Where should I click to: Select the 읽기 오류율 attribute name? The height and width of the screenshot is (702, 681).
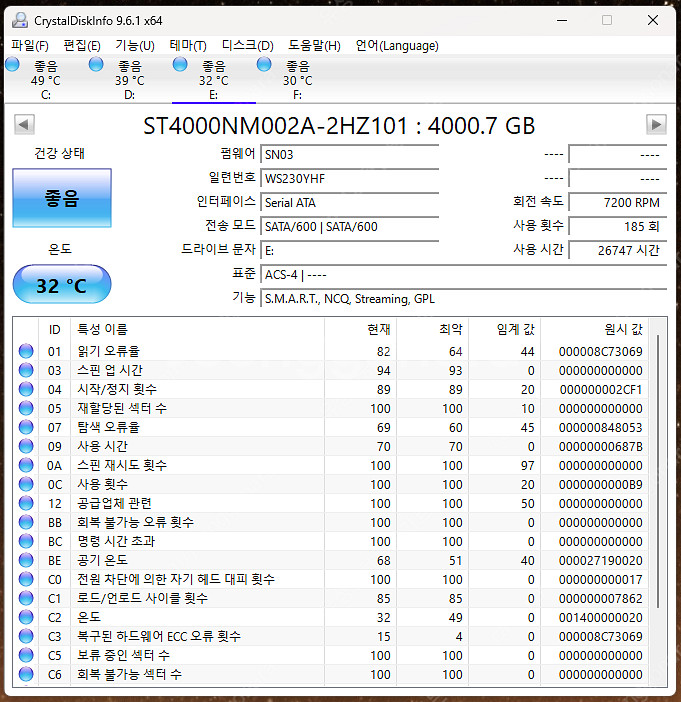point(108,351)
